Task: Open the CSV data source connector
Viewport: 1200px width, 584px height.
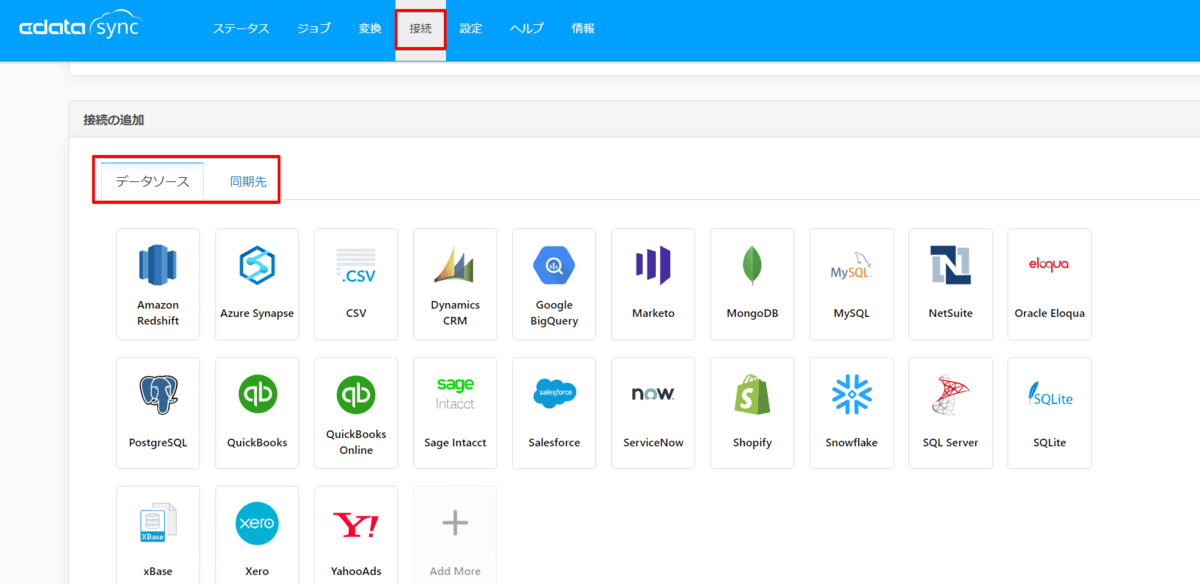Action: click(x=355, y=284)
